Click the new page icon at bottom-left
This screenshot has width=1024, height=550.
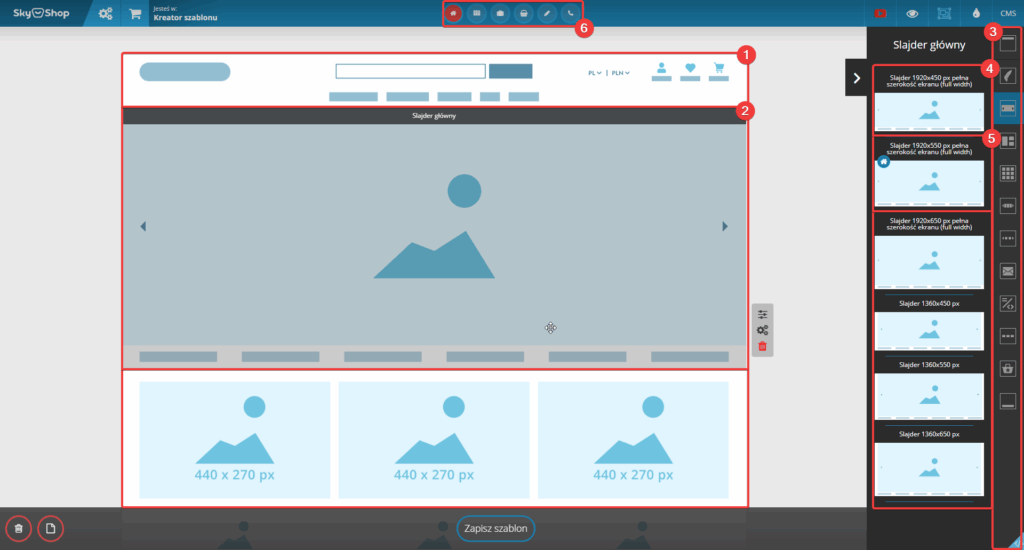[x=50, y=528]
